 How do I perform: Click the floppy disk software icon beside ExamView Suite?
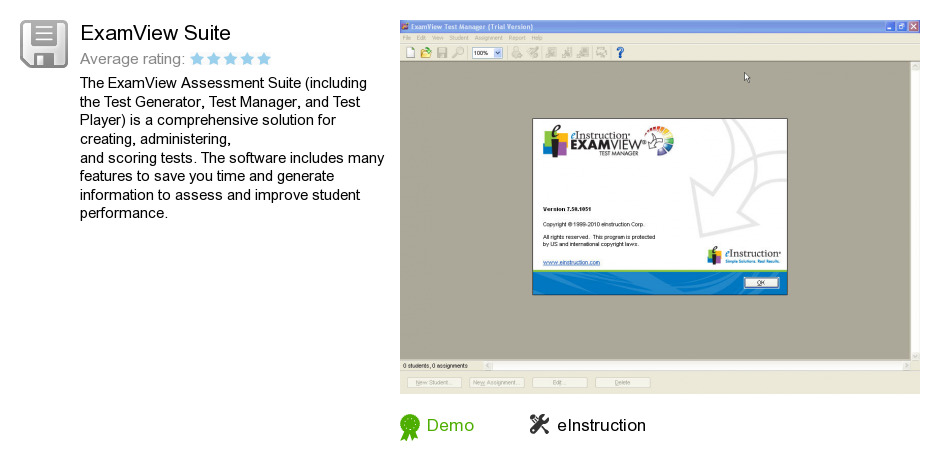[x=44, y=44]
